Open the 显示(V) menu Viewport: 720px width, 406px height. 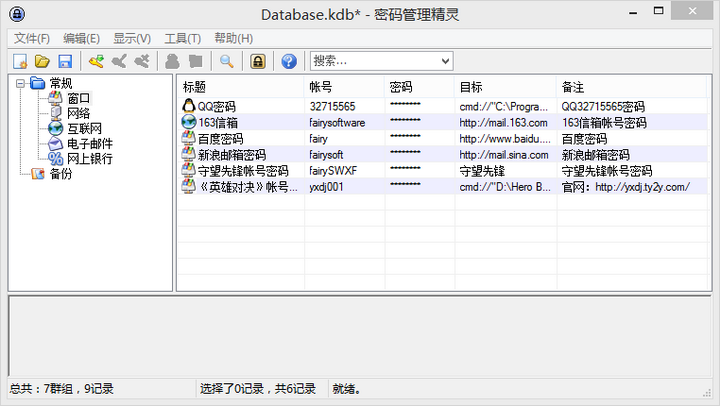pyautogui.click(x=132, y=39)
